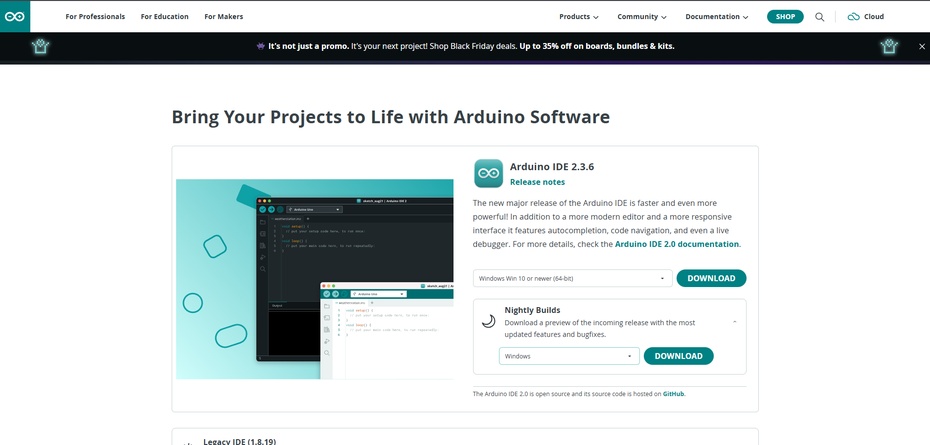Screen dimensions: 930x445
Task: Open the Documentation dropdown menu
Action: pyautogui.click(x=716, y=17)
